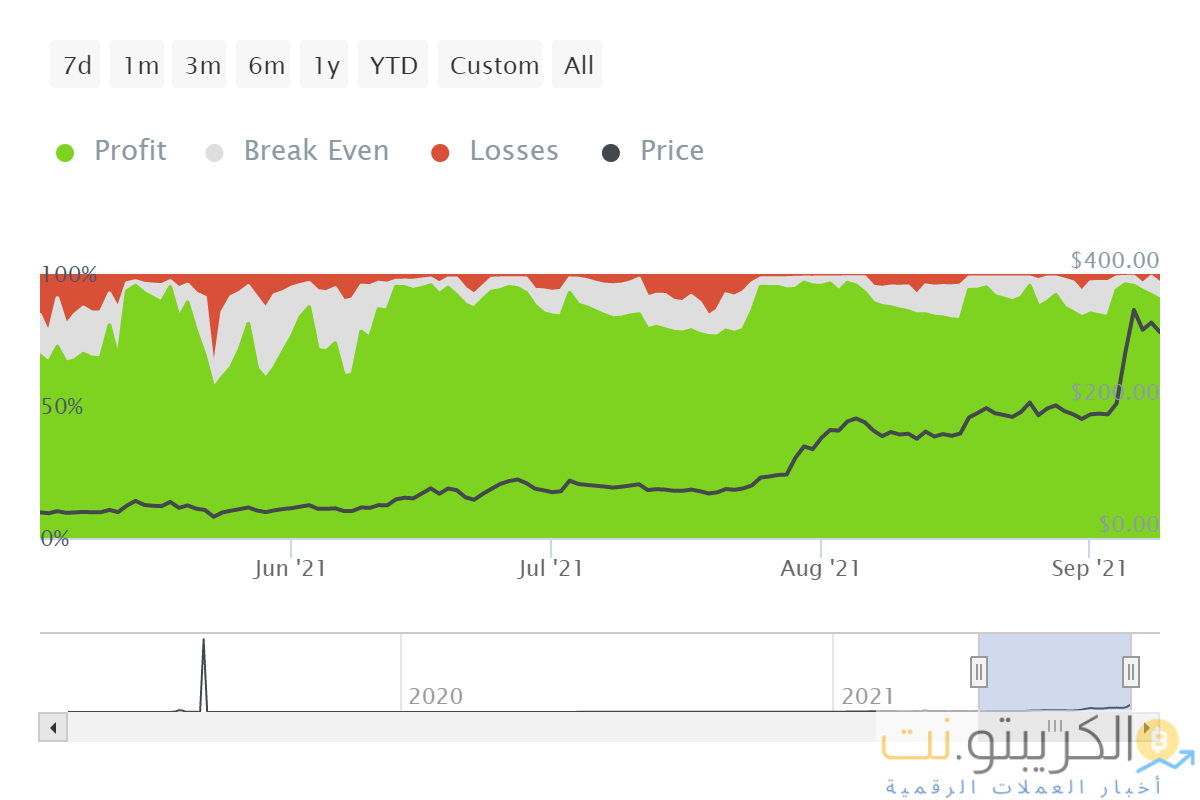Toggle the grey Break Even legend dot
1200x800 pixels.
(215, 152)
